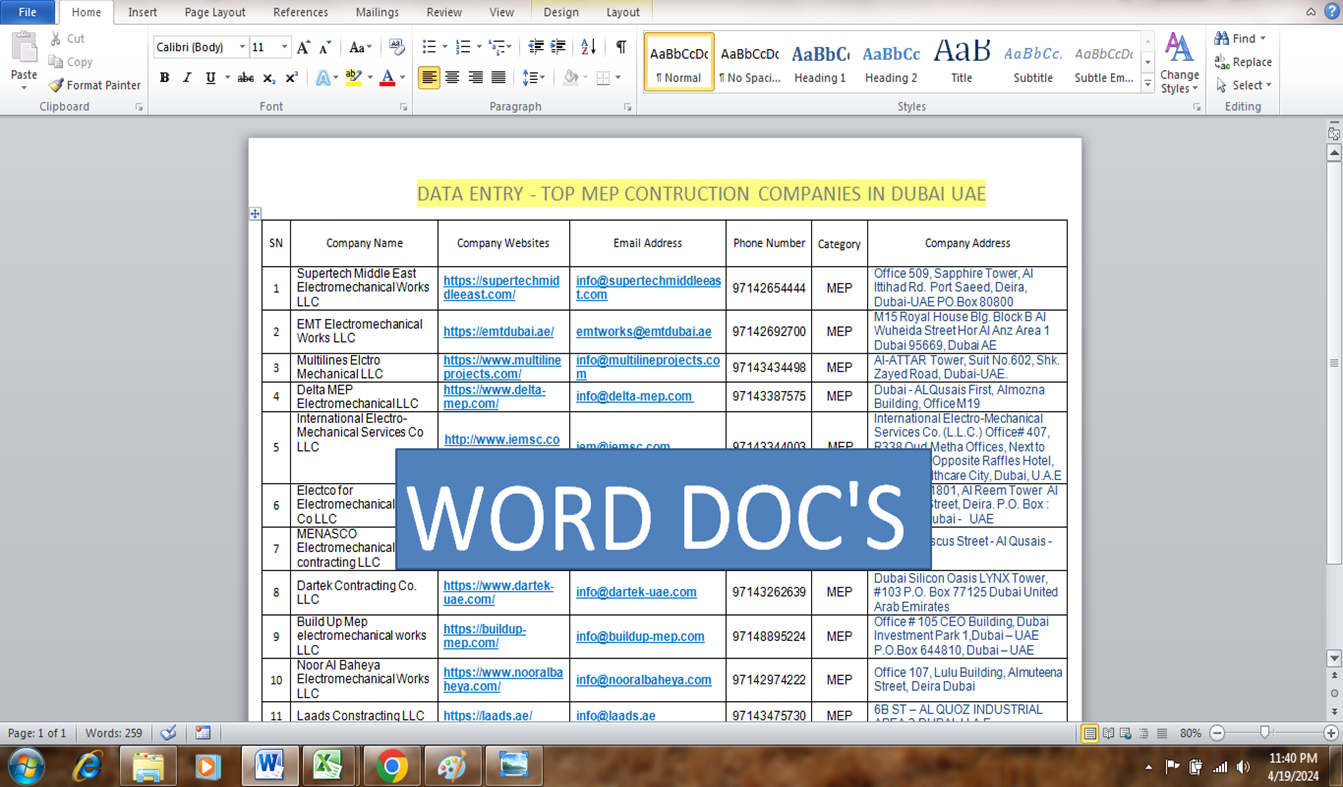Apply strikethrough formatting

[x=245, y=78]
